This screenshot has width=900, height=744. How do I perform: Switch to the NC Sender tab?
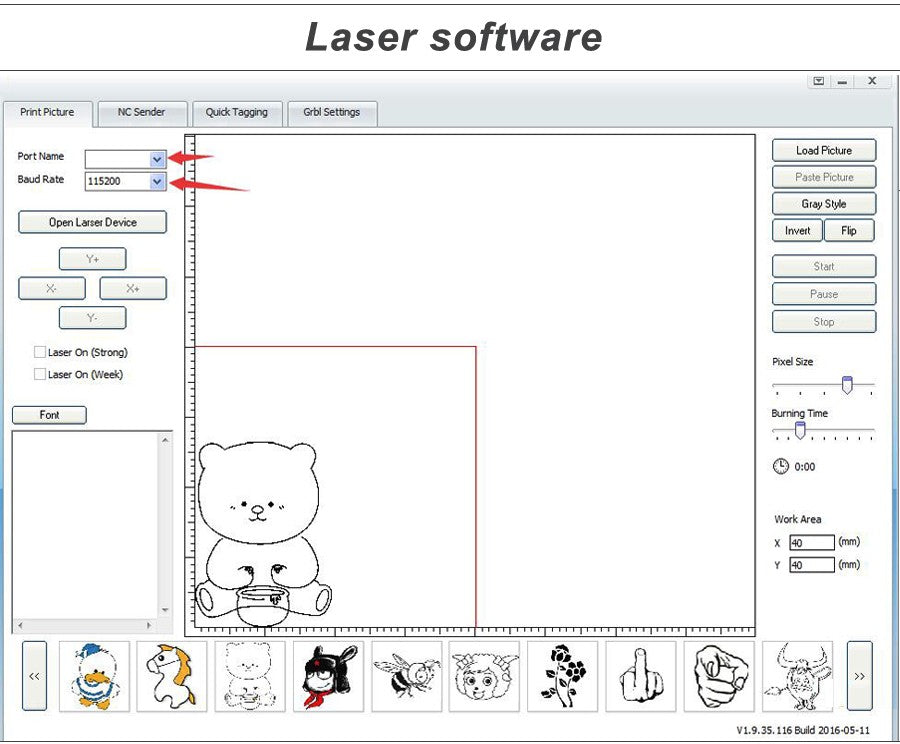(x=142, y=112)
